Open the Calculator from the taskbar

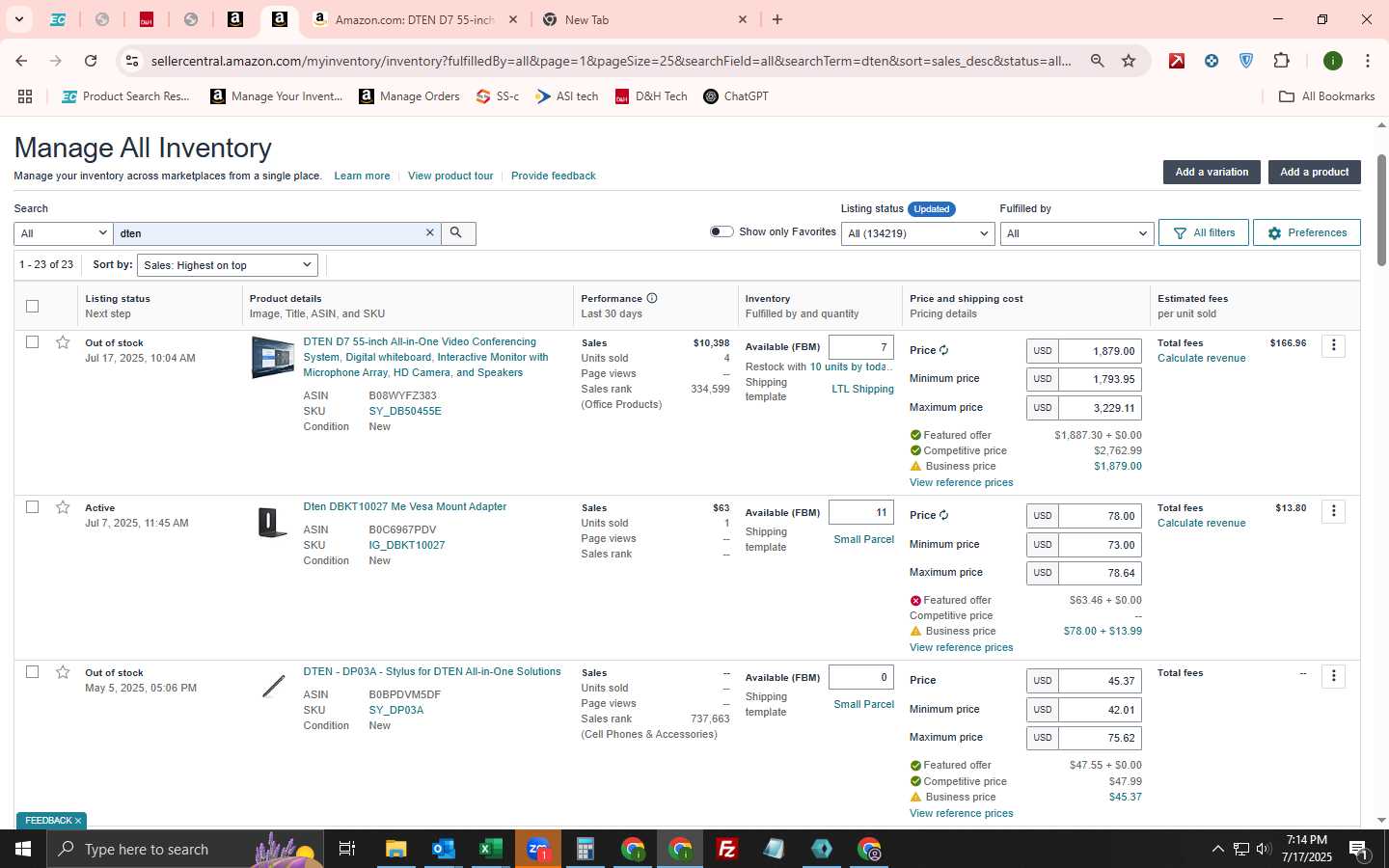pos(585,849)
